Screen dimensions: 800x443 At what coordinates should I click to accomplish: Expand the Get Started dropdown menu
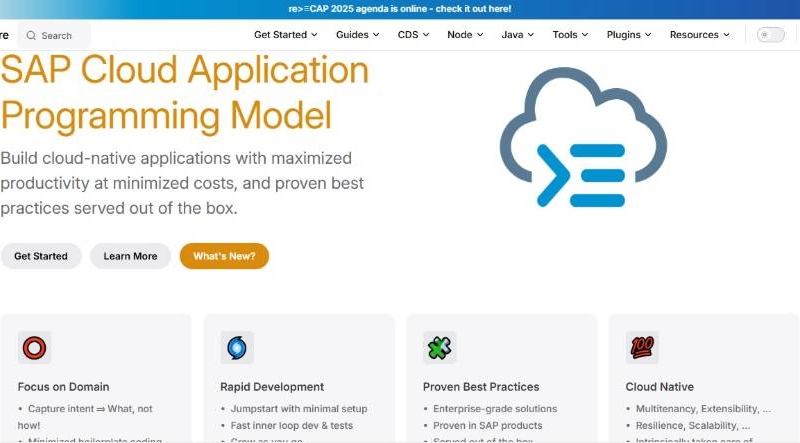tap(285, 35)
